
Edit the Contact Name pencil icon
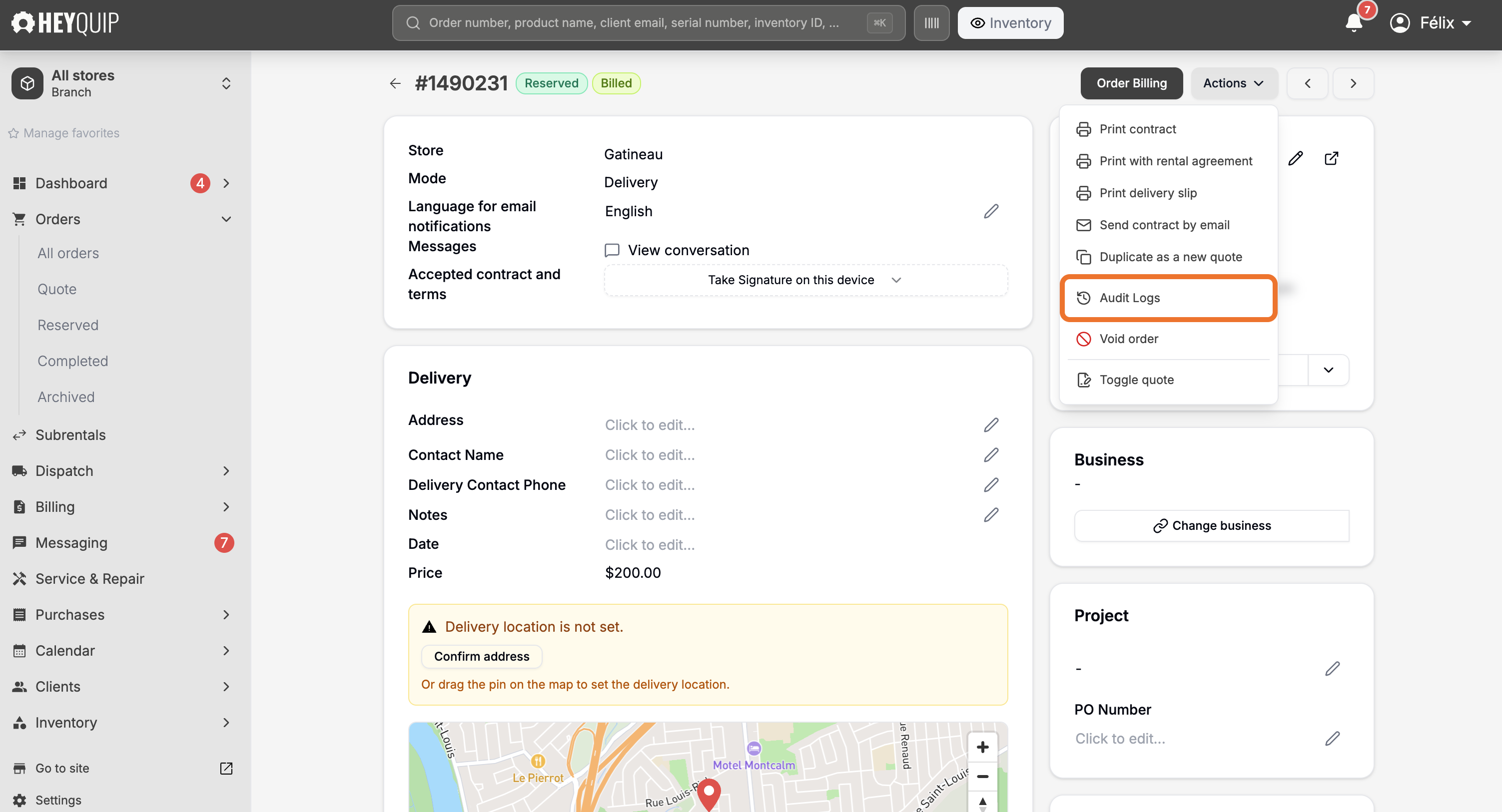[x=991, y=454]
